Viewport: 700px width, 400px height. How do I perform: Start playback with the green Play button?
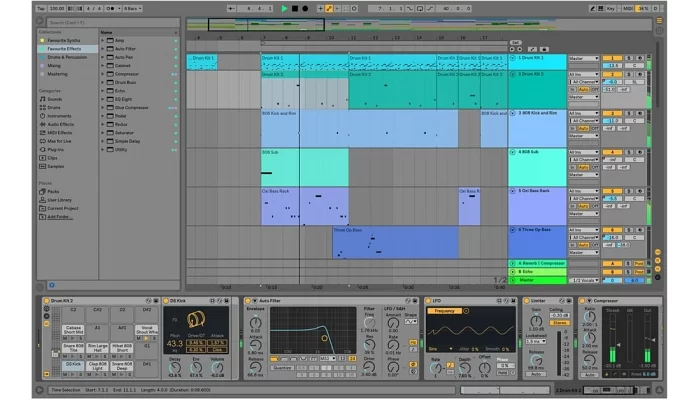[284, 8]
